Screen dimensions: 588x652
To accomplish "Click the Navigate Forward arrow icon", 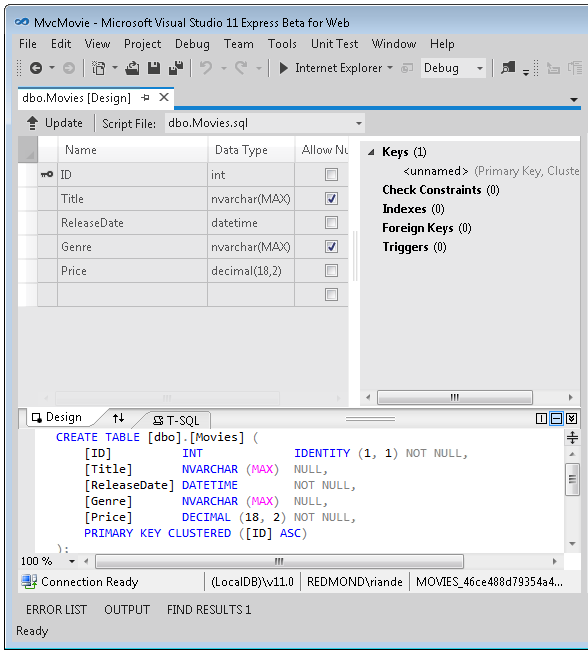I will pyautogui.click(x=69, y=68).
